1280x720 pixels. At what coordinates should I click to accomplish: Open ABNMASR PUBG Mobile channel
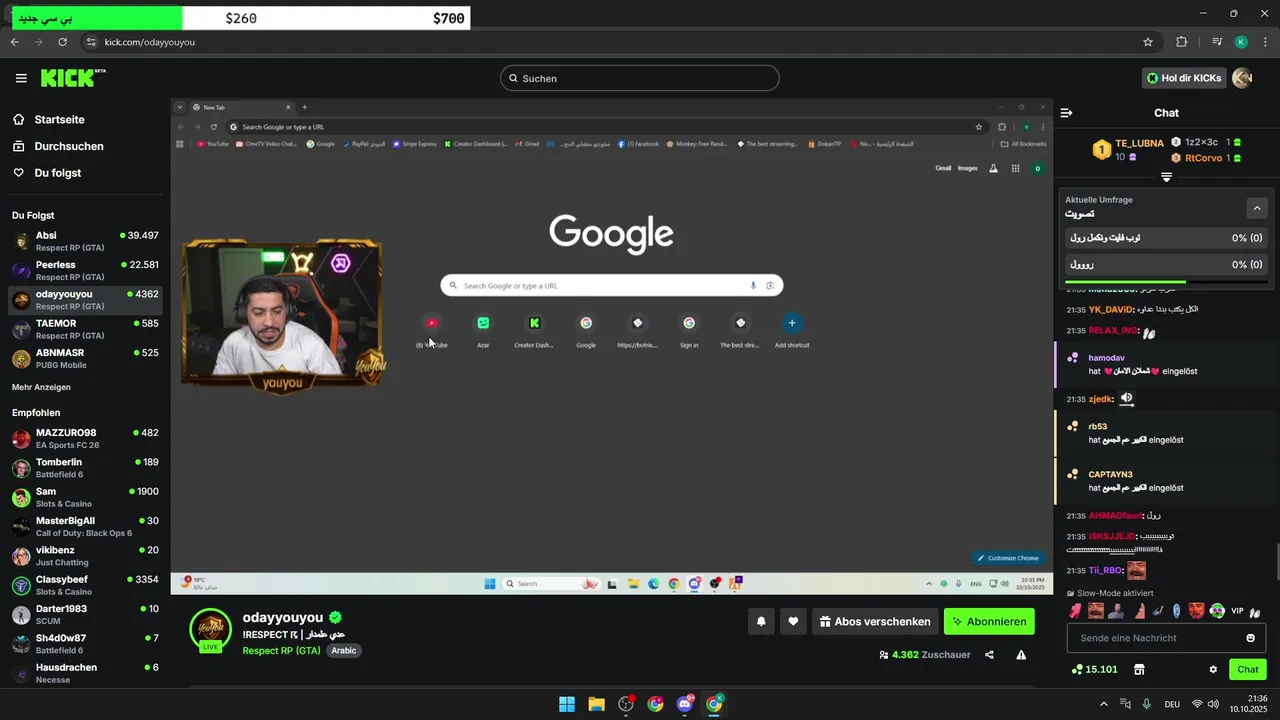(x=85, y=358)
